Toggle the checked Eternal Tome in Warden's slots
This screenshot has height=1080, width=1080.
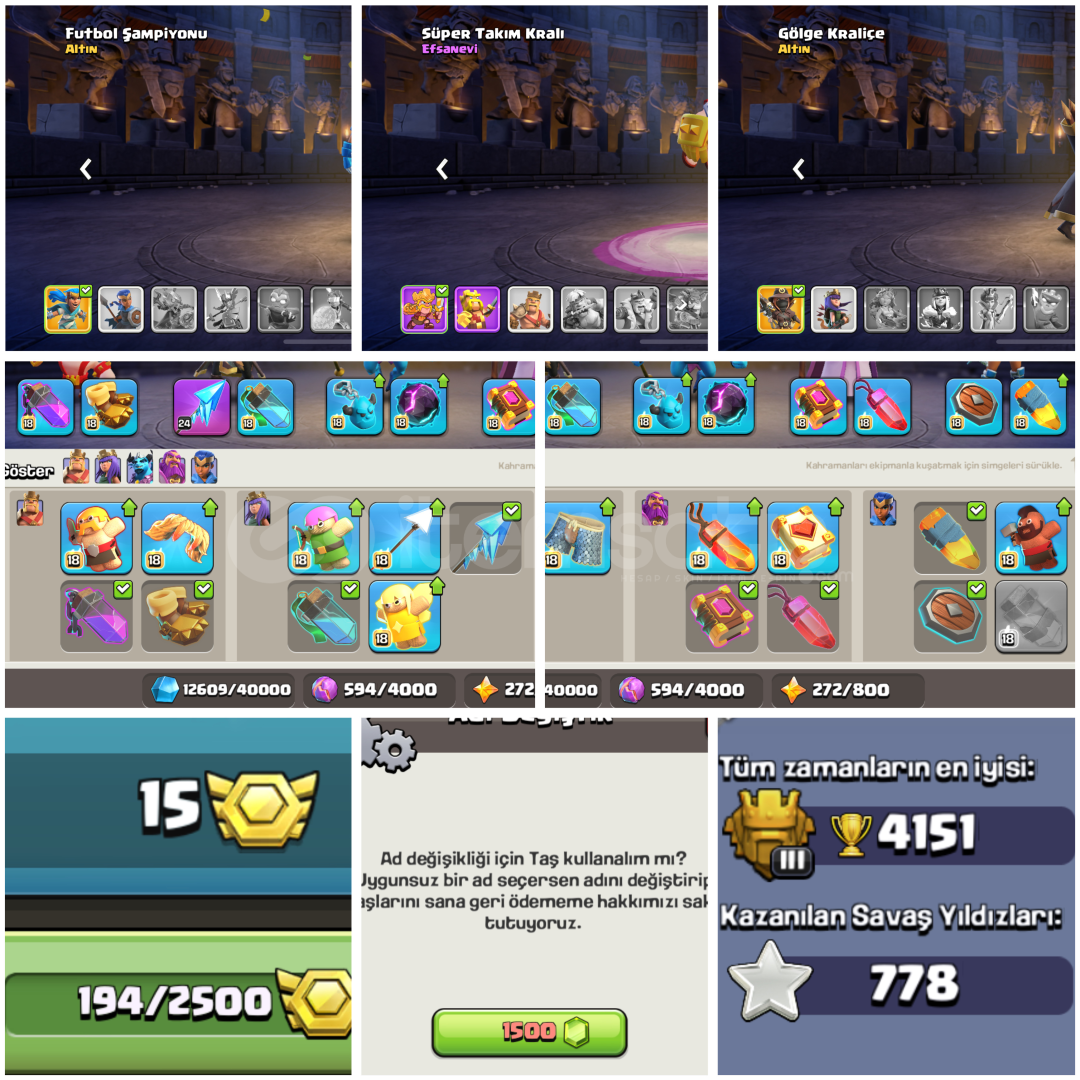click(x=722, y=616)
